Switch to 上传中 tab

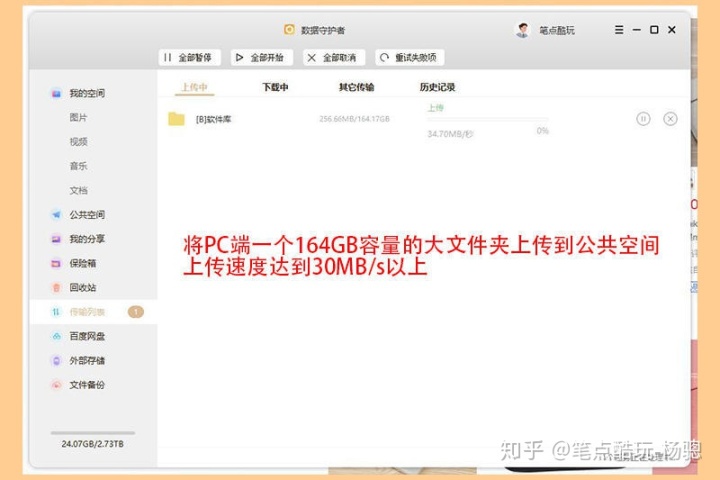point(194,87)
